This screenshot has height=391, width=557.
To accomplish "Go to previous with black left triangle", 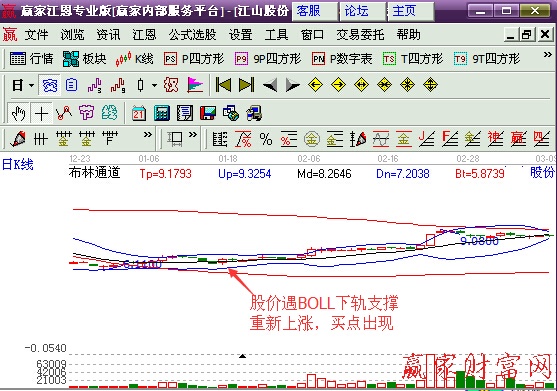I will (x=270, y=86).
